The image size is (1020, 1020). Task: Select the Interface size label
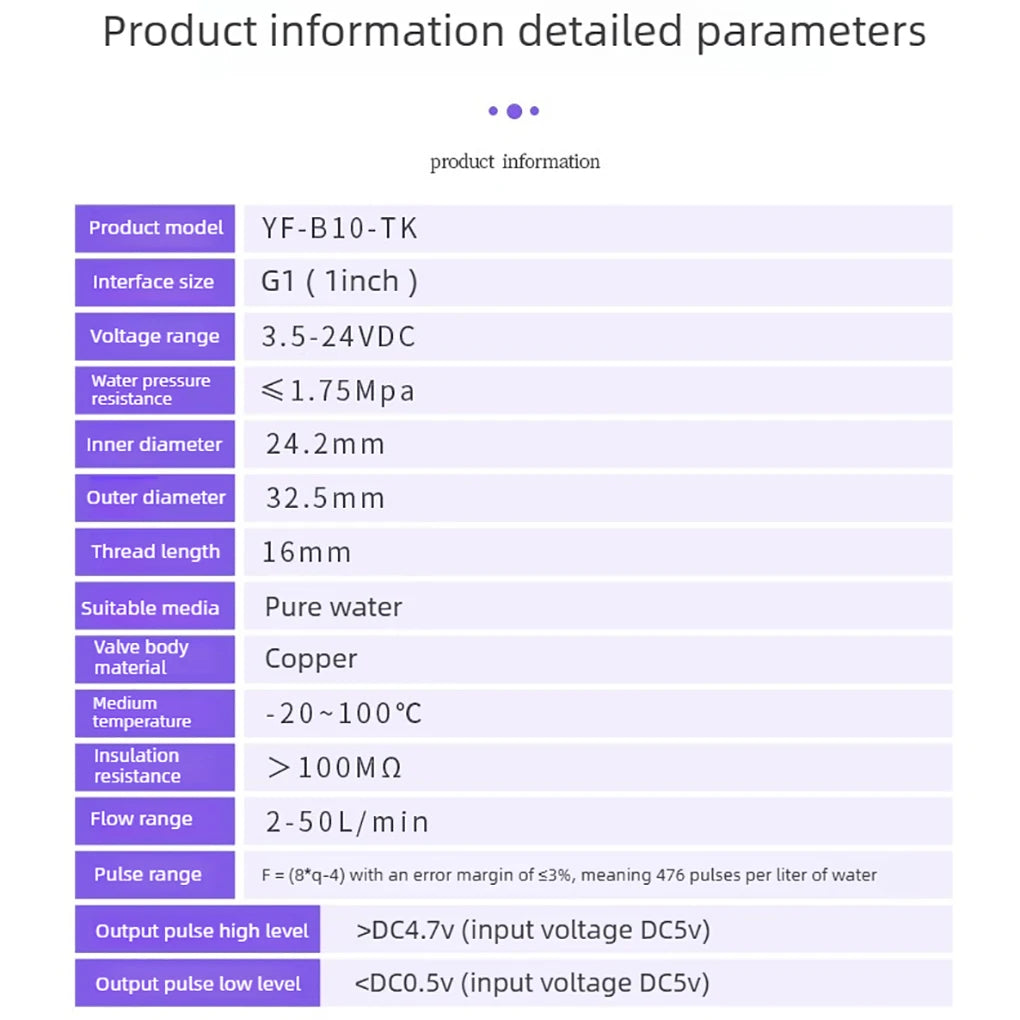pos(155,282)
